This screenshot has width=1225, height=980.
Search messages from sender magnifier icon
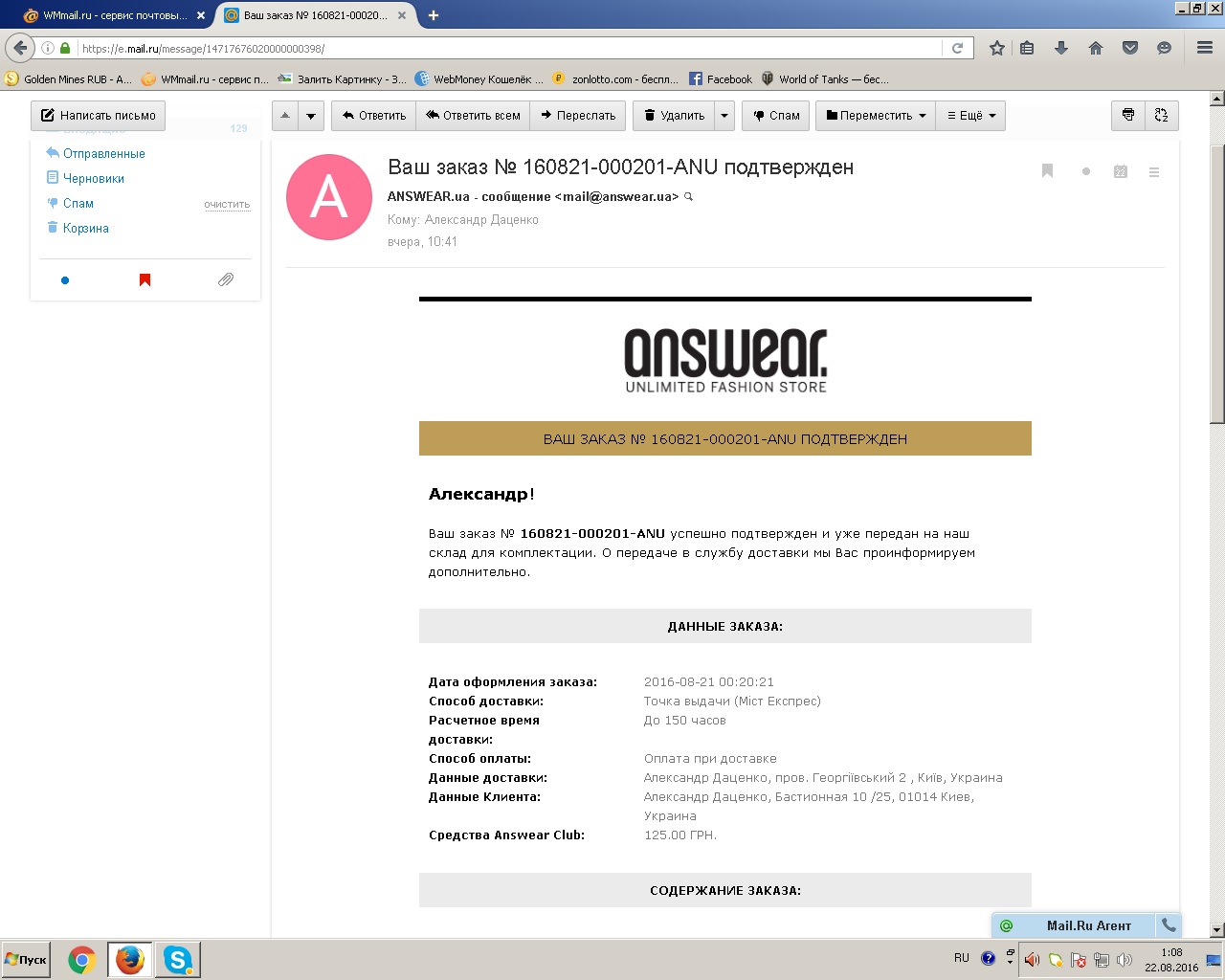pyautogui.click(x=688, y=197)
